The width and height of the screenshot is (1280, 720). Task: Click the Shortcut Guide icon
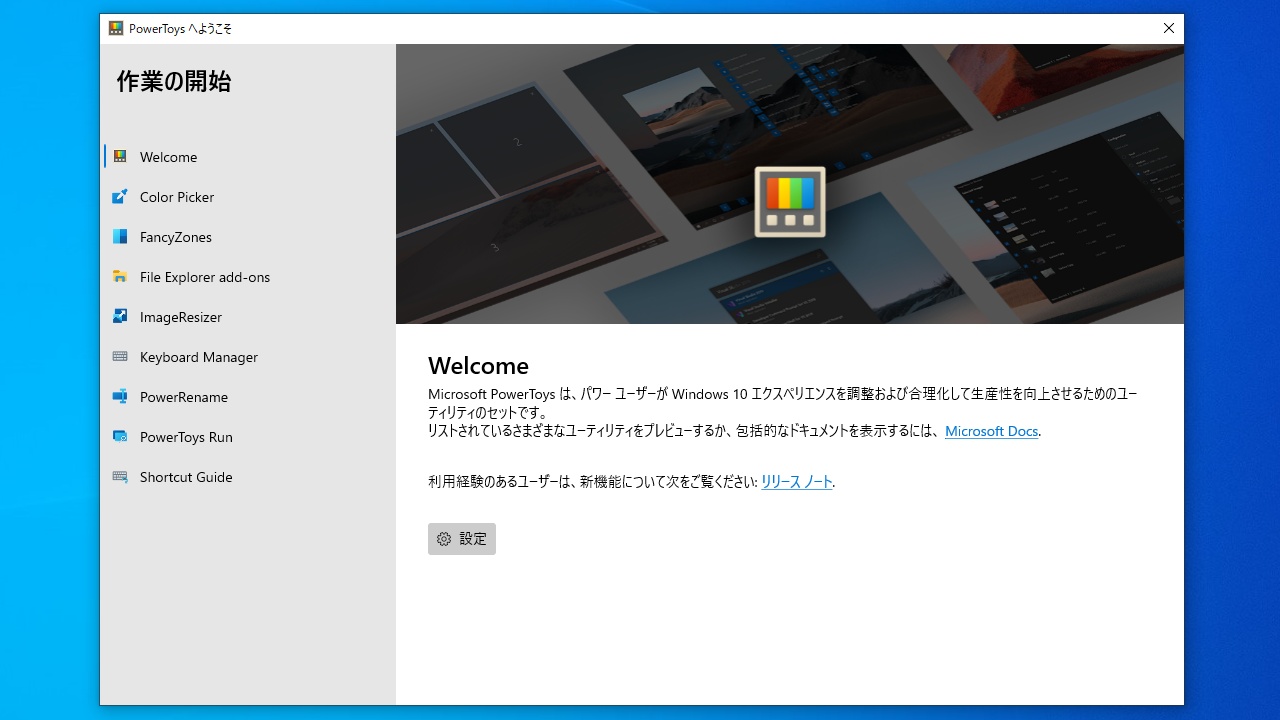(120, 477)
